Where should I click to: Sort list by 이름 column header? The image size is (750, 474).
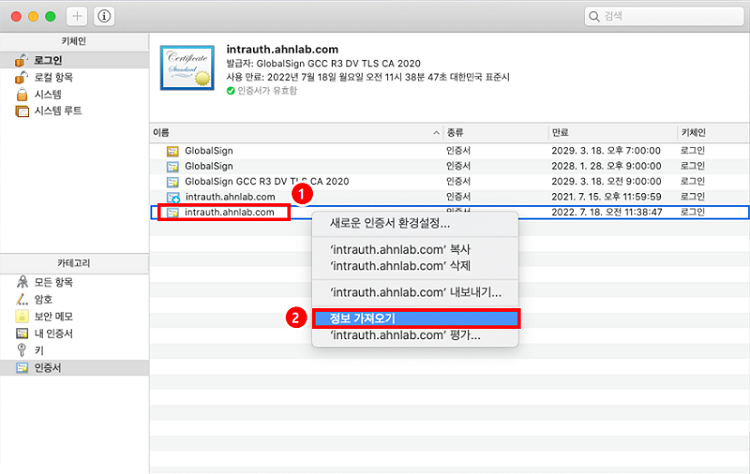297,132
